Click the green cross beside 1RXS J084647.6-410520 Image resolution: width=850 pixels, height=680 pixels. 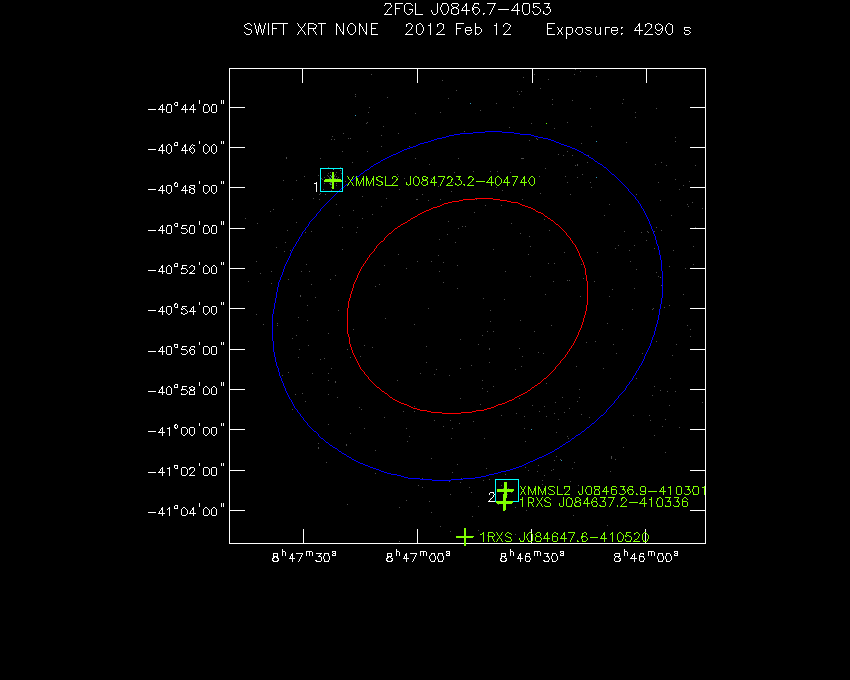(x=465, y=537)
